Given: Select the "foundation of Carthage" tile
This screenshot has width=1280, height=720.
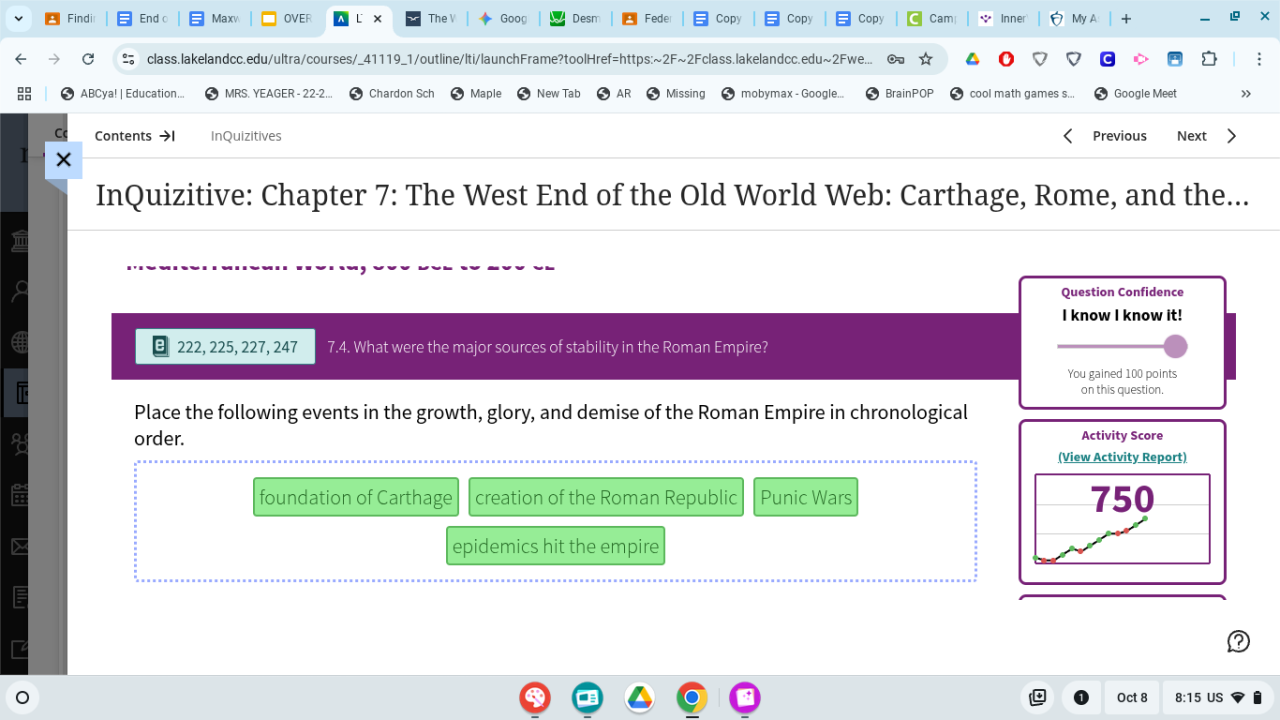Looking at the screenshot, I should [x=356, y=497].
